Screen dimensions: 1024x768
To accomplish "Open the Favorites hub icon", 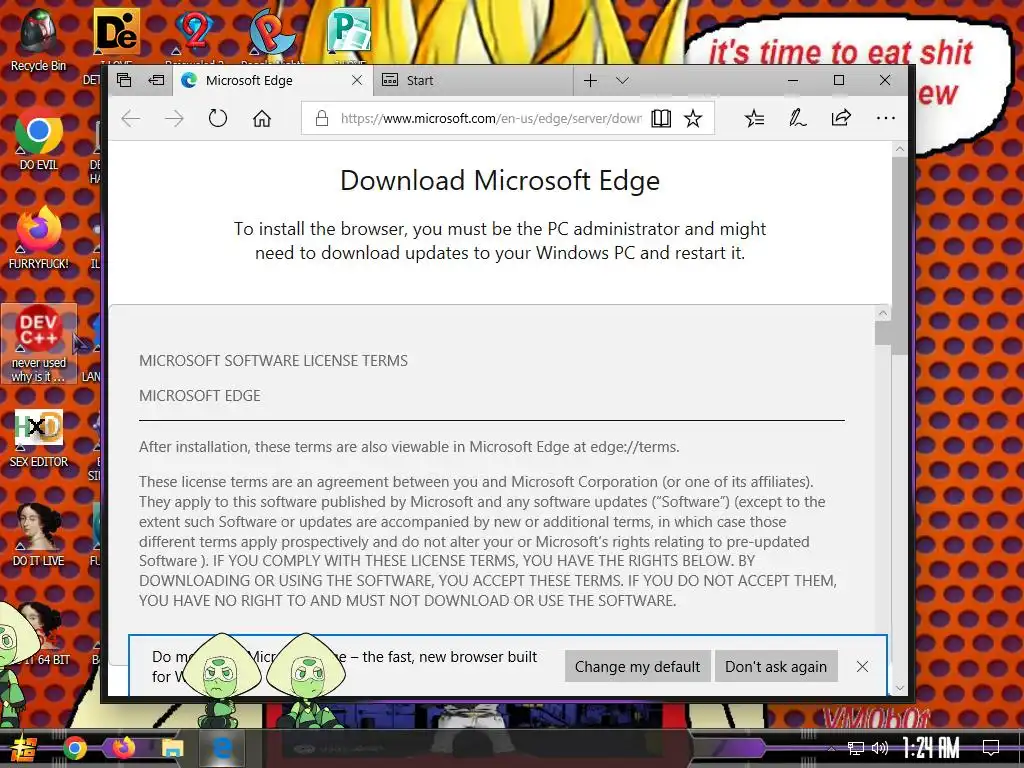I will coord(754,118).
